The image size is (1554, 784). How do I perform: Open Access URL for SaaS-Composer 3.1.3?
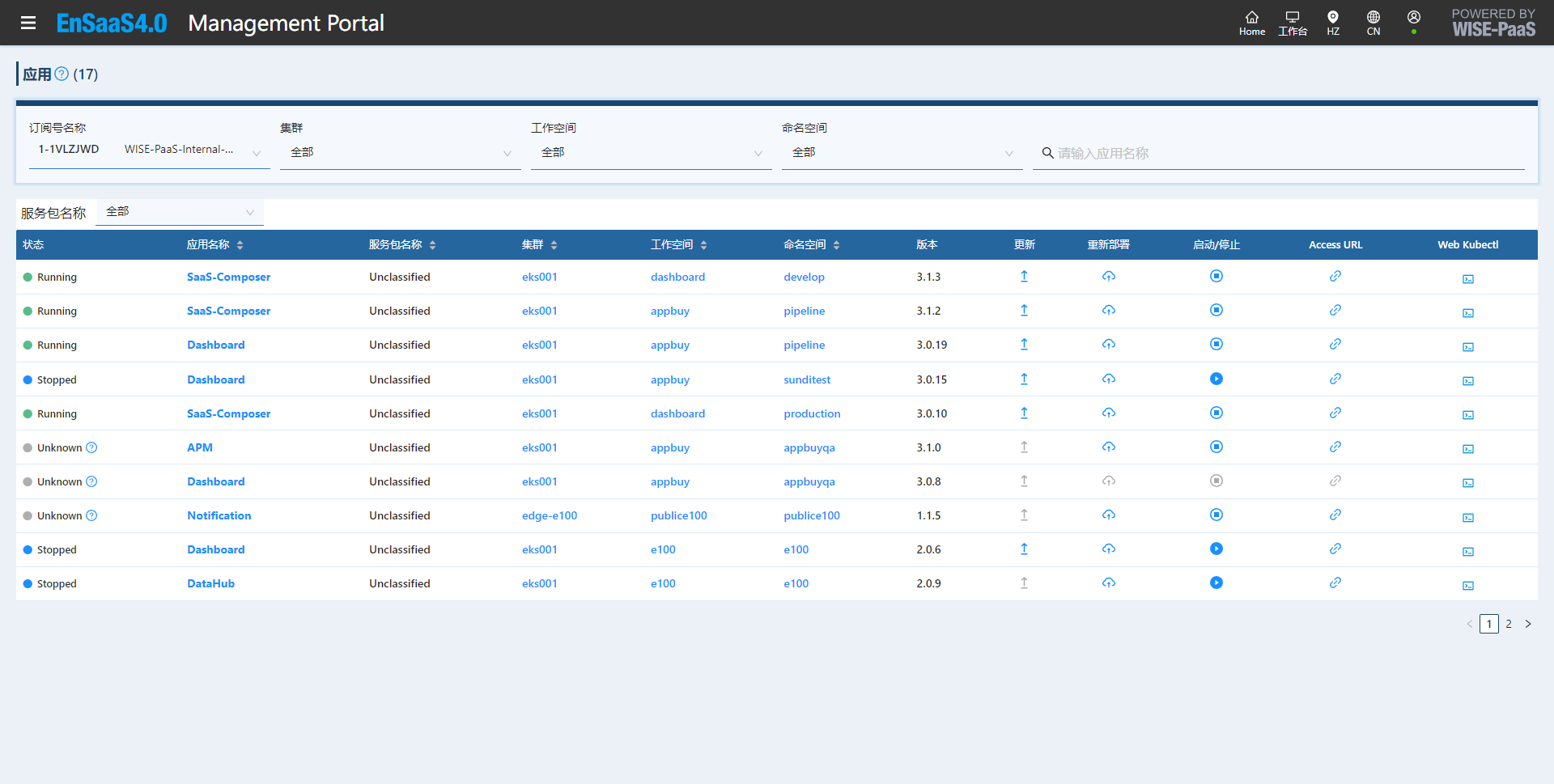coord(1335,277)
